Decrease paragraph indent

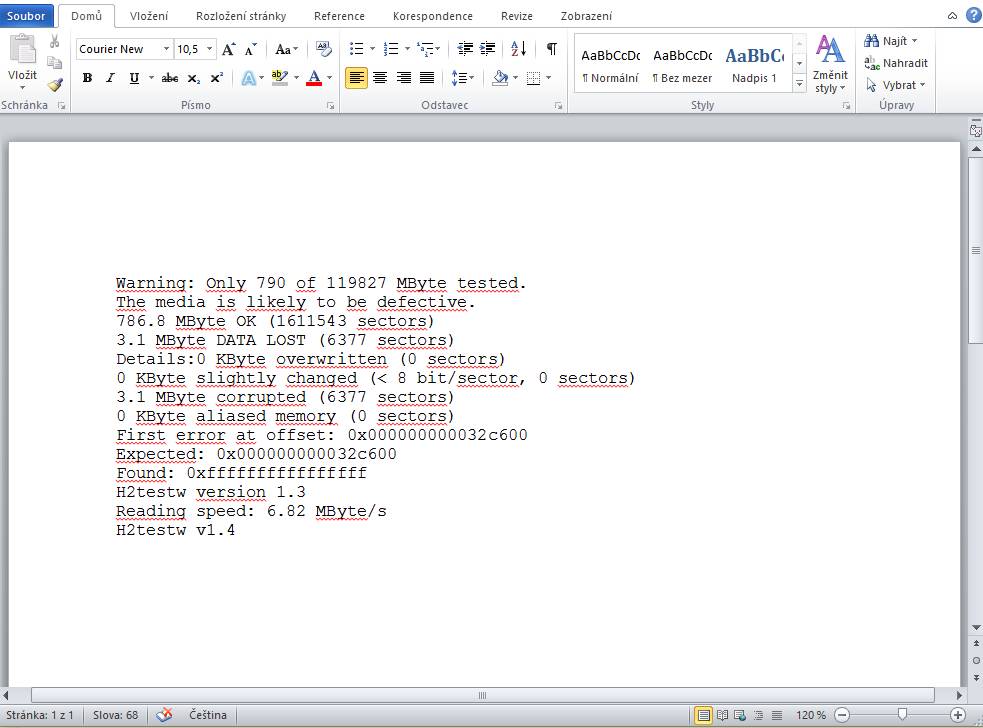click(x=465, y=49)
